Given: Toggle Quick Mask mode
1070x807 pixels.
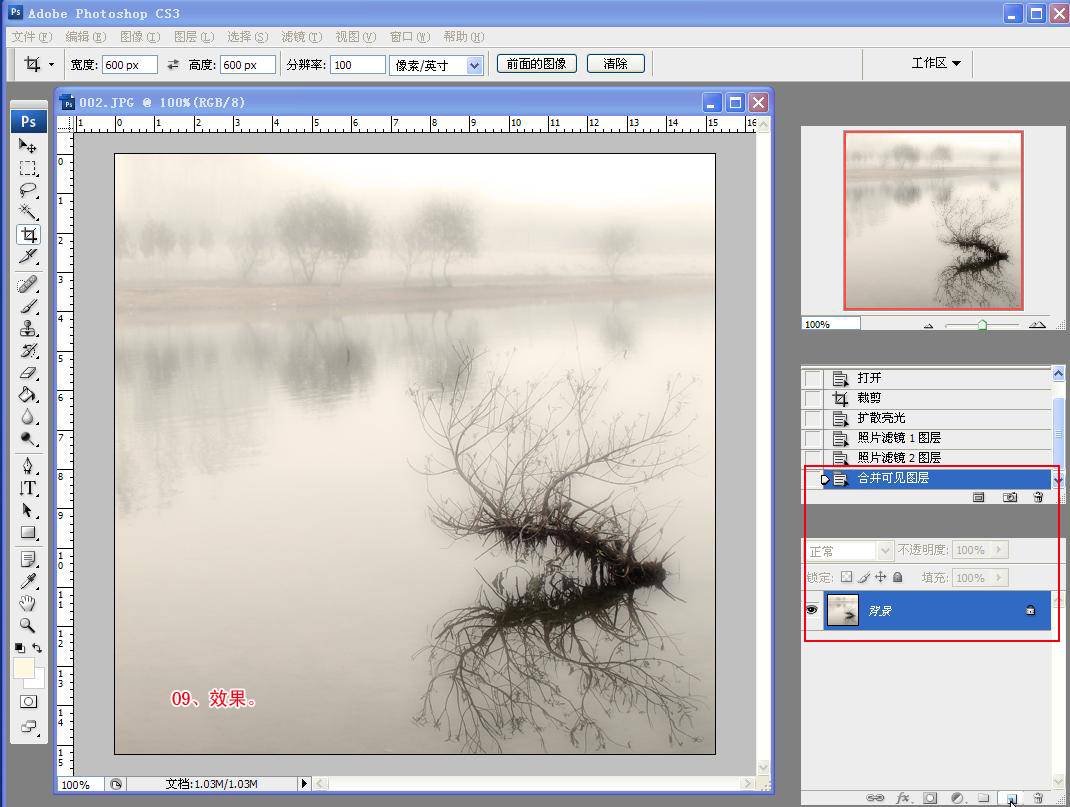Looking at the screenshot, I should pyautogui.click(x=28, y=701).
